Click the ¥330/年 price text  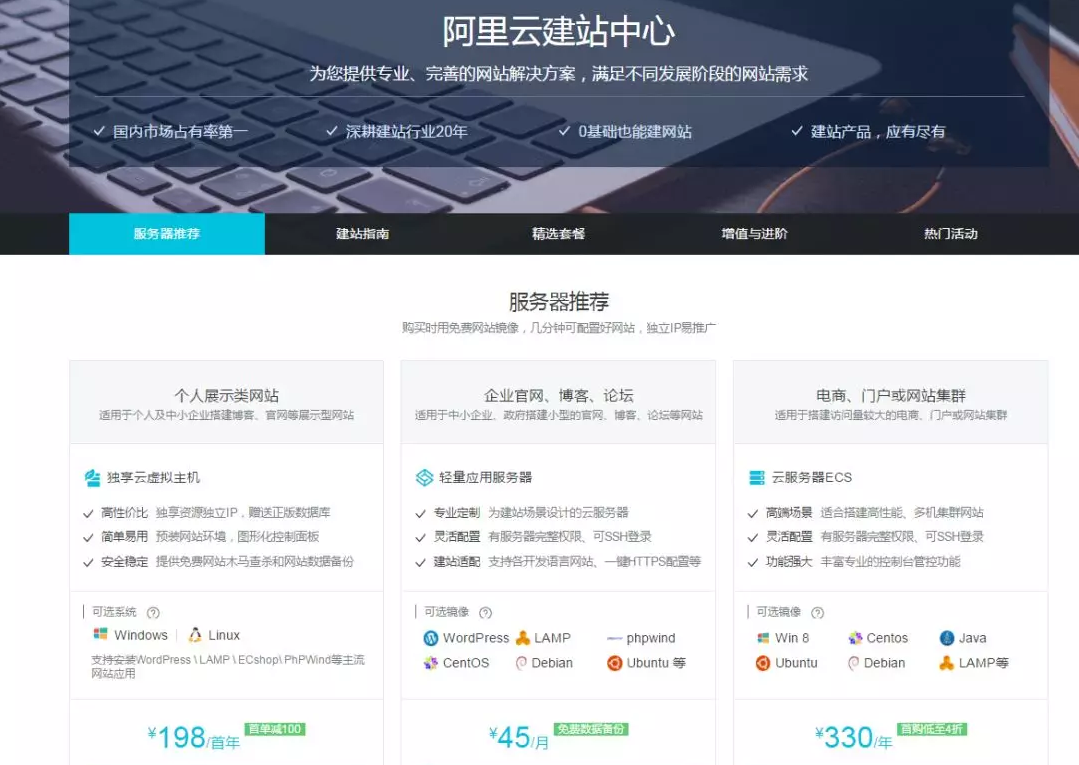(x=853, y=739)
